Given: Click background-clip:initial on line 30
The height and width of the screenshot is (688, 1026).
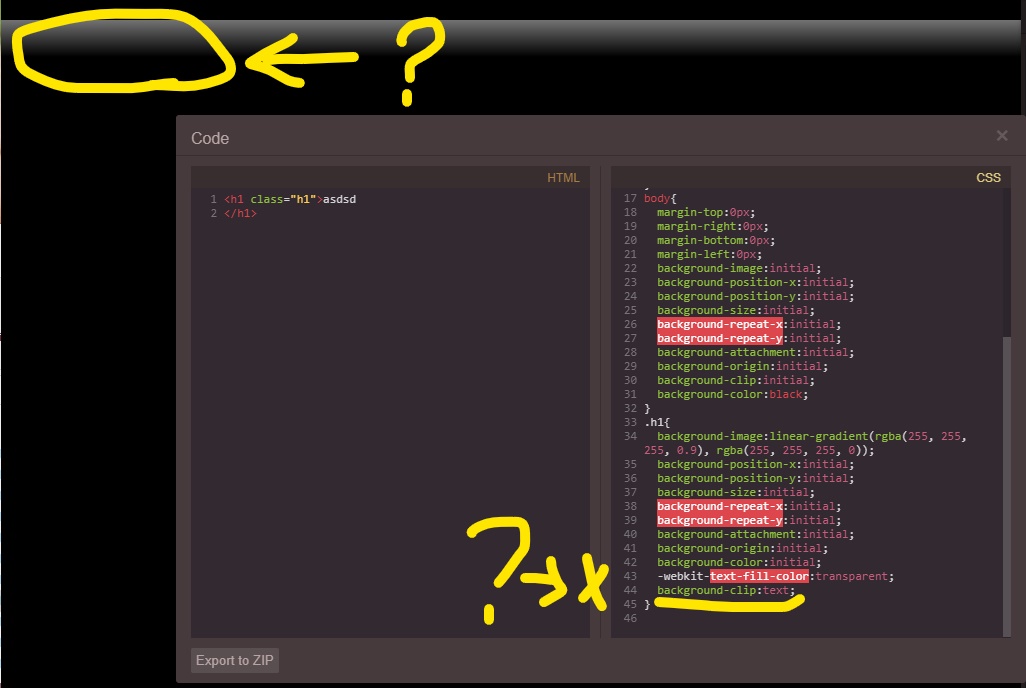Looking at the screenshot, I should (735, 380).
